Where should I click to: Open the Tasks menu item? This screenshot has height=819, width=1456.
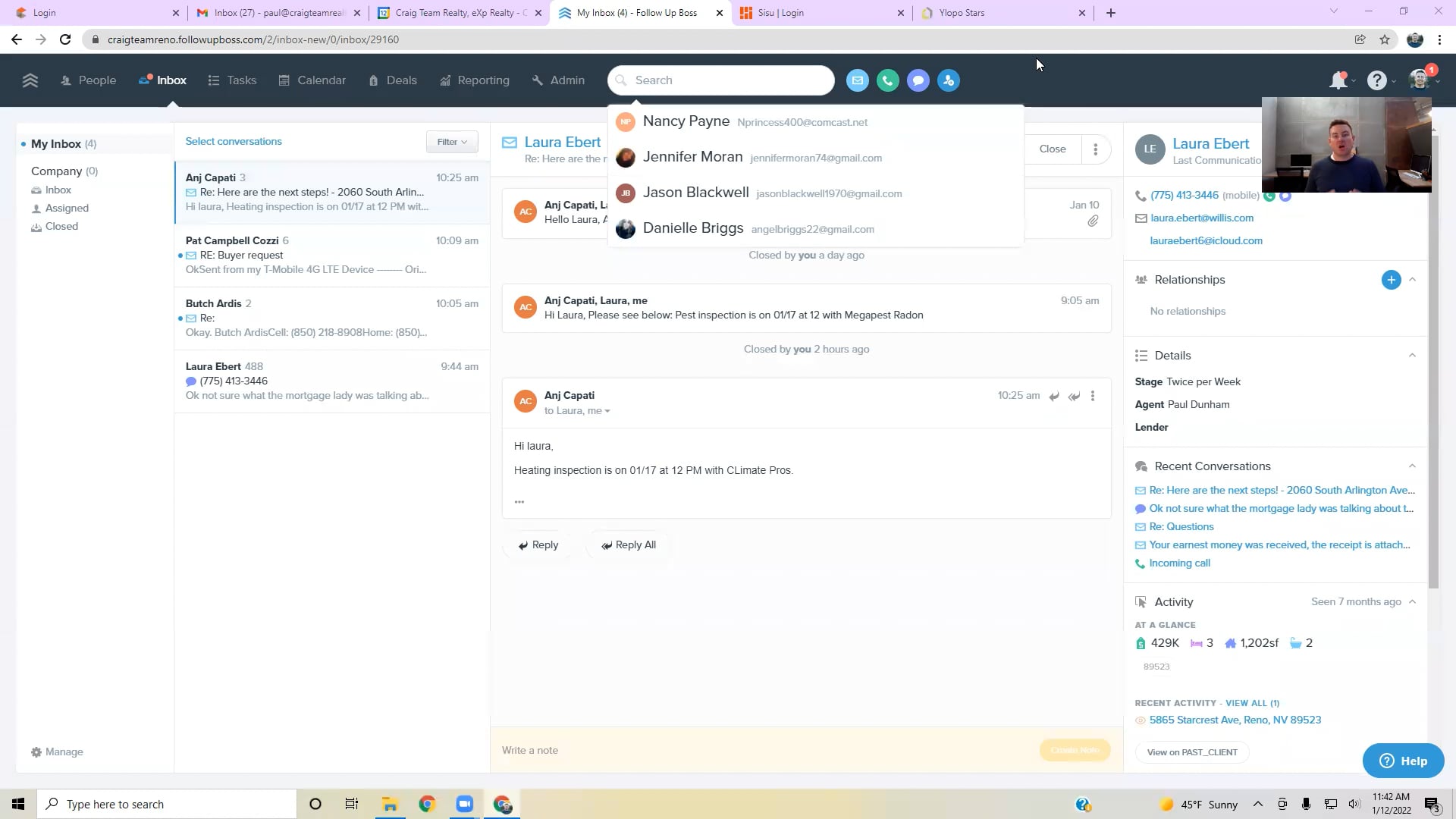tap(232, 80)
